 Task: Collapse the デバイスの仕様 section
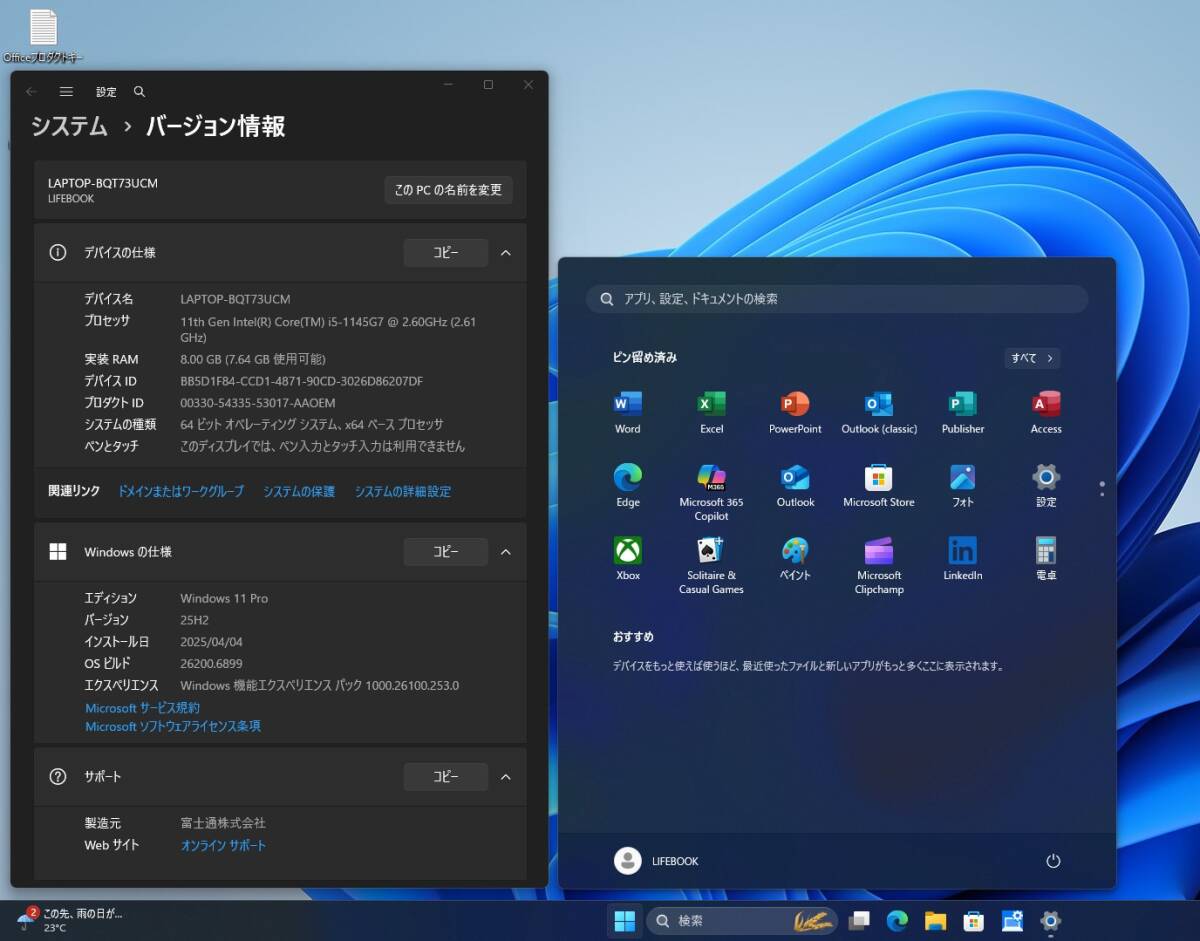(x=505, y=253)
